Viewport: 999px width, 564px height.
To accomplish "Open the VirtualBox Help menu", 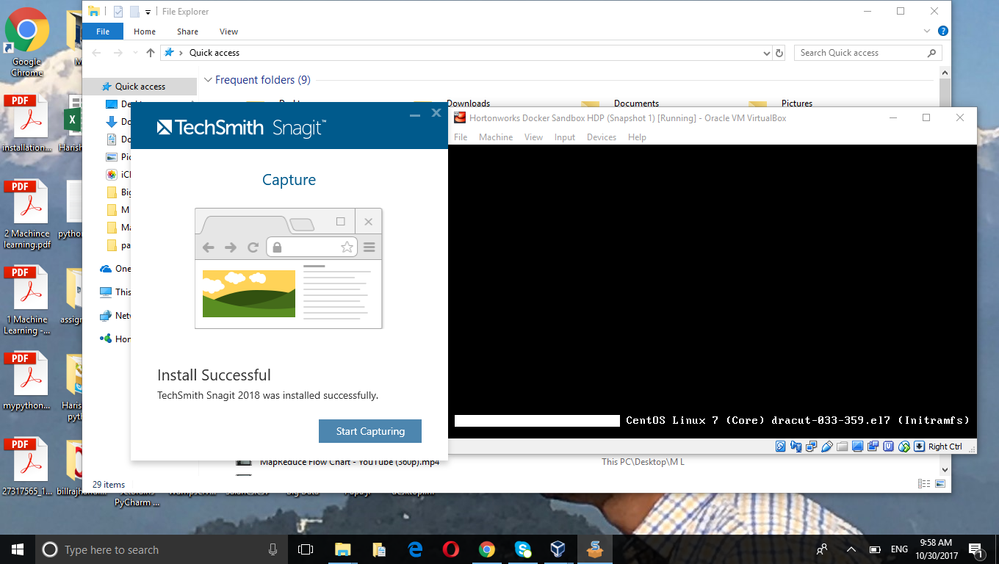I will pyautogui.click(x=637, y=137).
